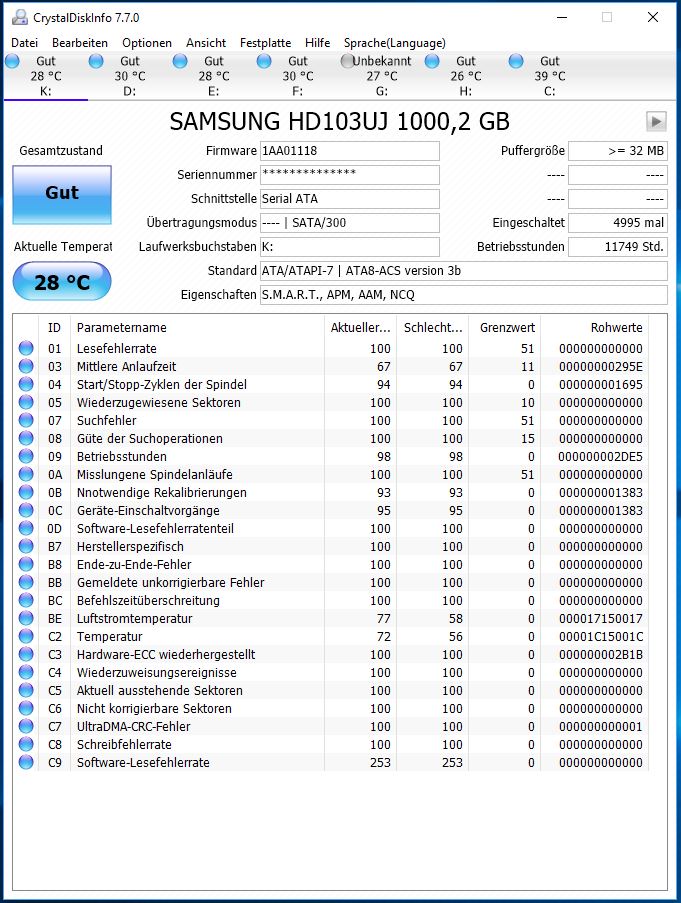Click status orb for Aktuell ausstehende Sektoren

pyautogui.click(x=26, y=690)
